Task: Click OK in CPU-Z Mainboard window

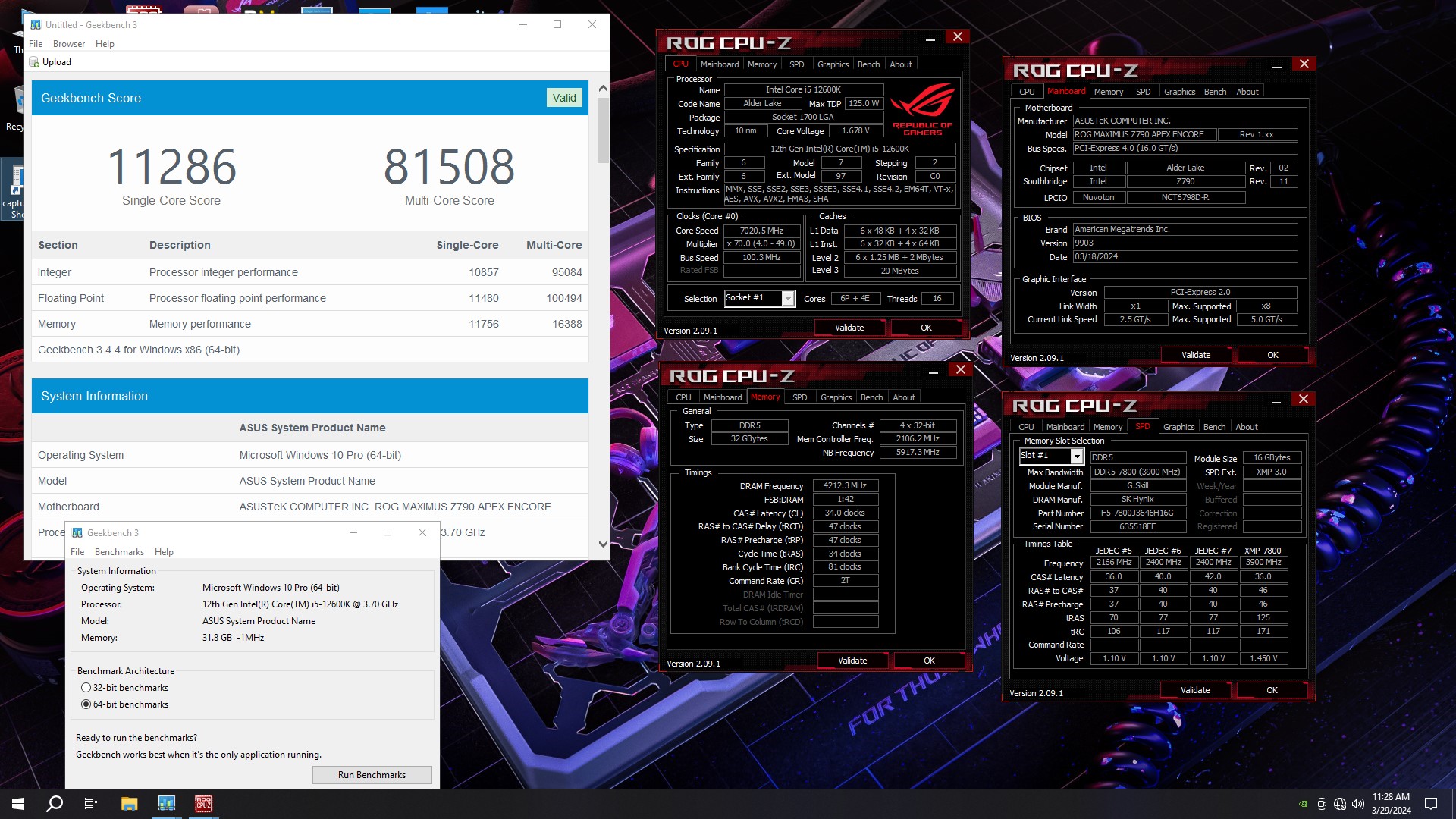Action: (1272, 355)
